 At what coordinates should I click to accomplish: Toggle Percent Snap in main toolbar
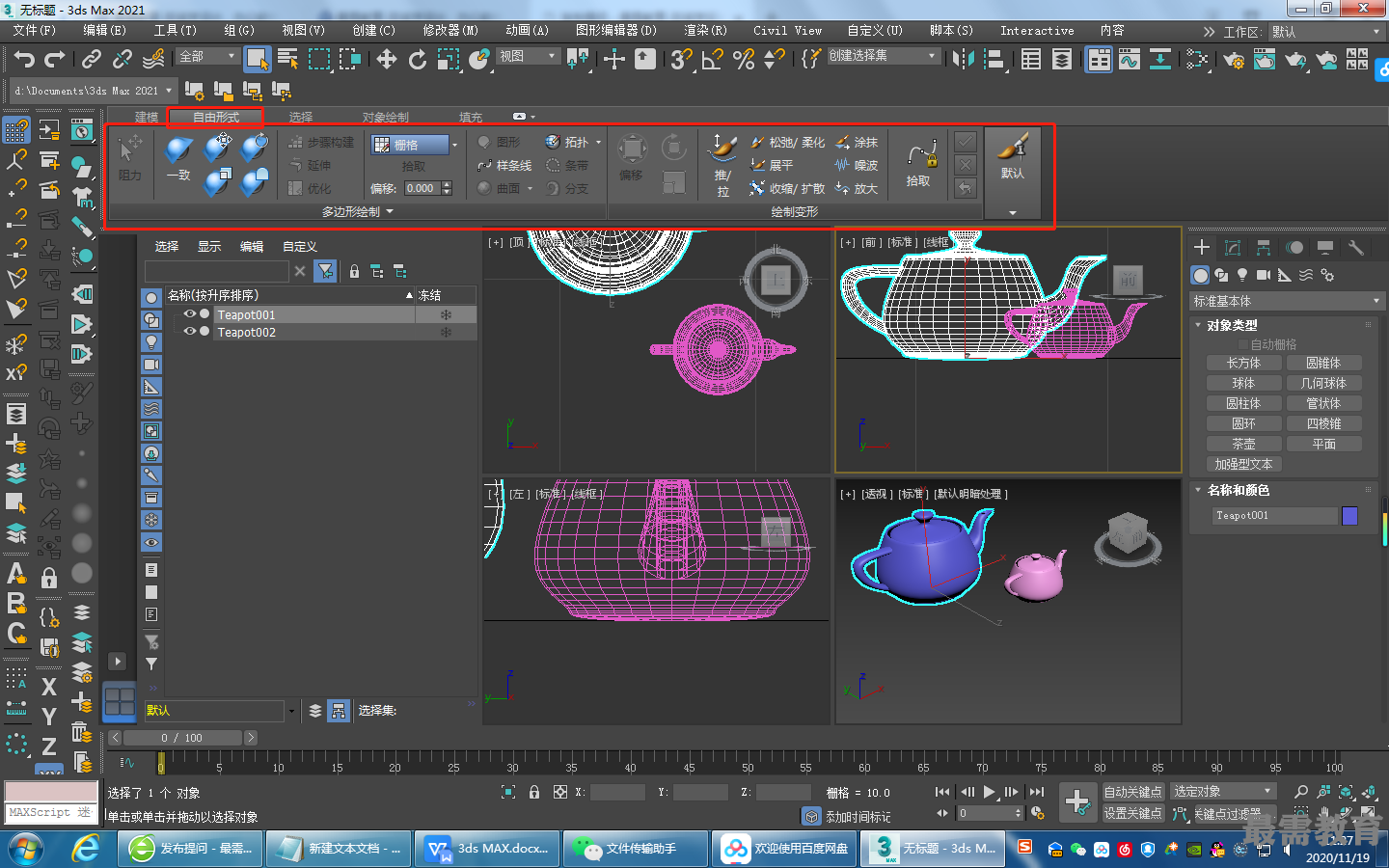pos(744,60)
